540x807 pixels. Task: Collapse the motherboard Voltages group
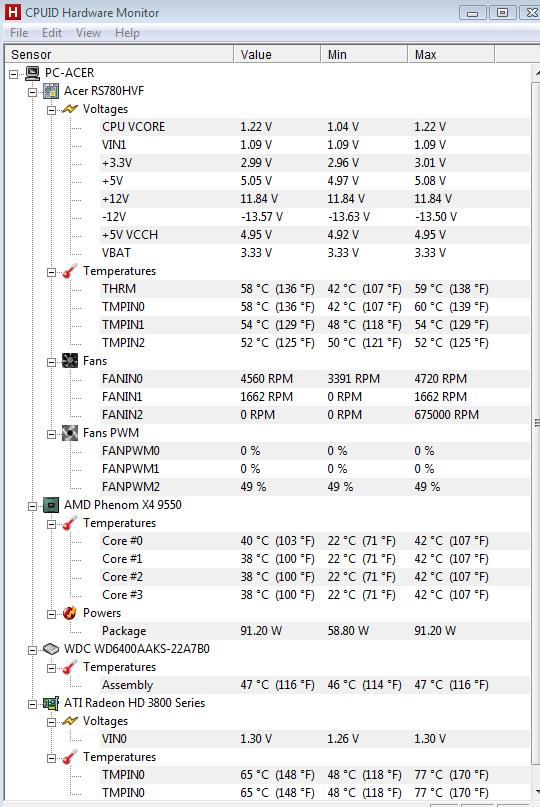(x=51, y=110)
